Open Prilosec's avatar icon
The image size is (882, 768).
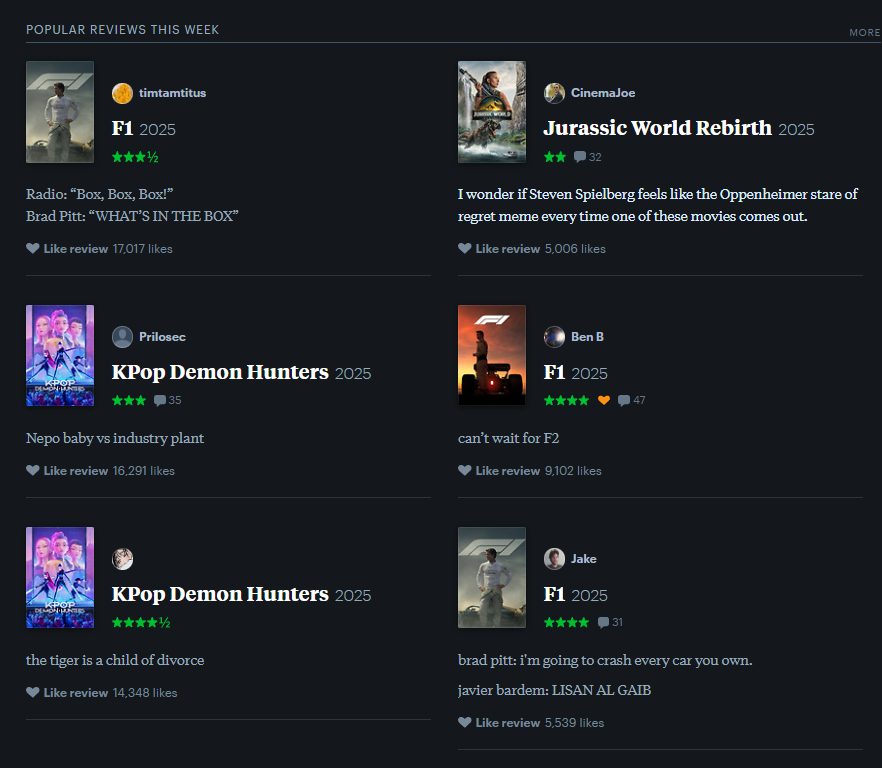point(122,337)
